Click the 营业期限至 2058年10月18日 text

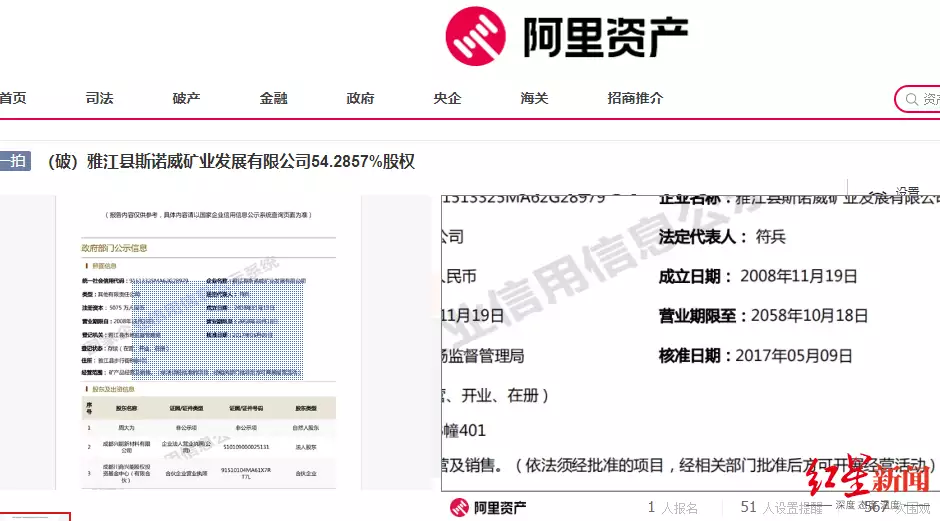click(763, 316)
